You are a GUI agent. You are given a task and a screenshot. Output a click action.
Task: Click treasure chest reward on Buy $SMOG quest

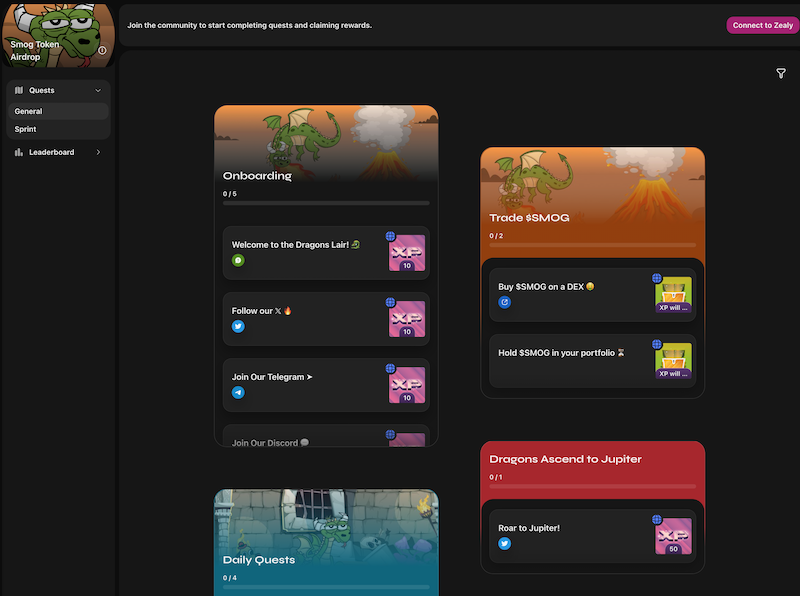[673, 294]
